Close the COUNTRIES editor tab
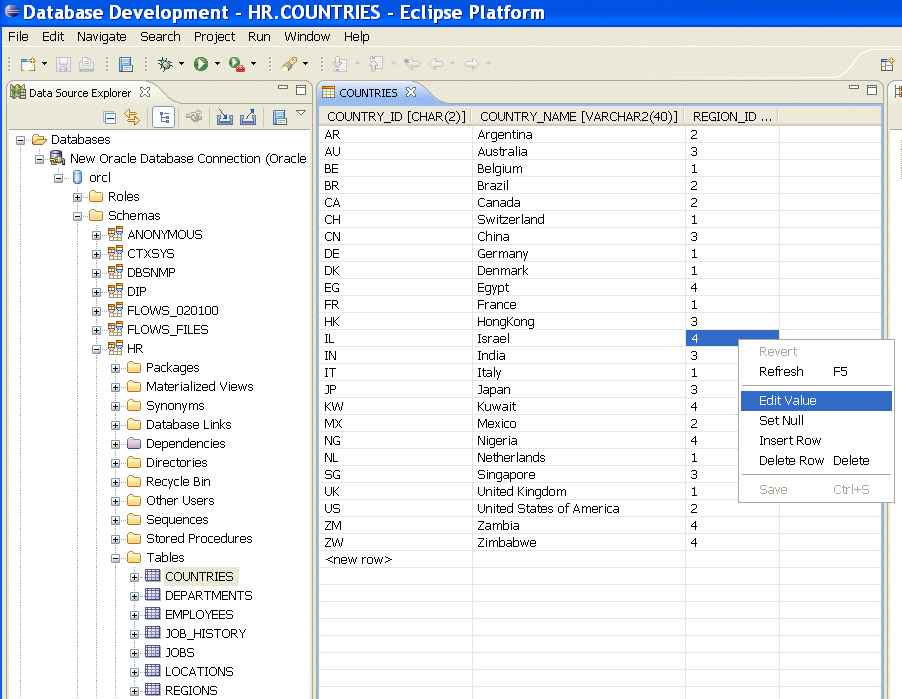902x699 pixels. 411,92
